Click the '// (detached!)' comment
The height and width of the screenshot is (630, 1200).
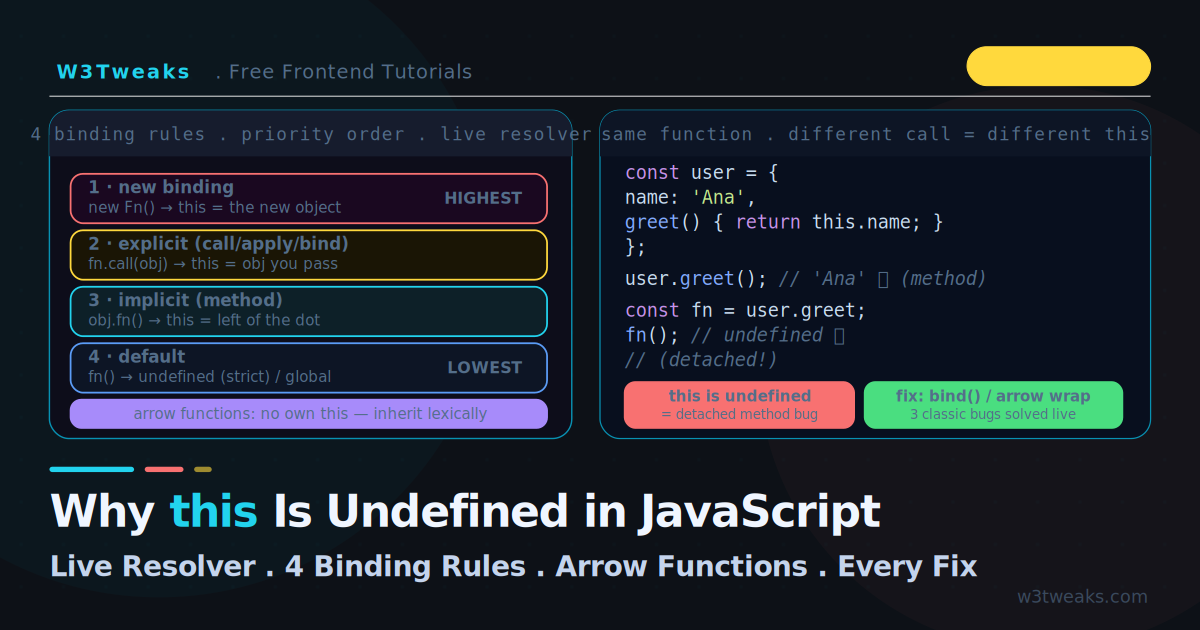click(701, 360)
